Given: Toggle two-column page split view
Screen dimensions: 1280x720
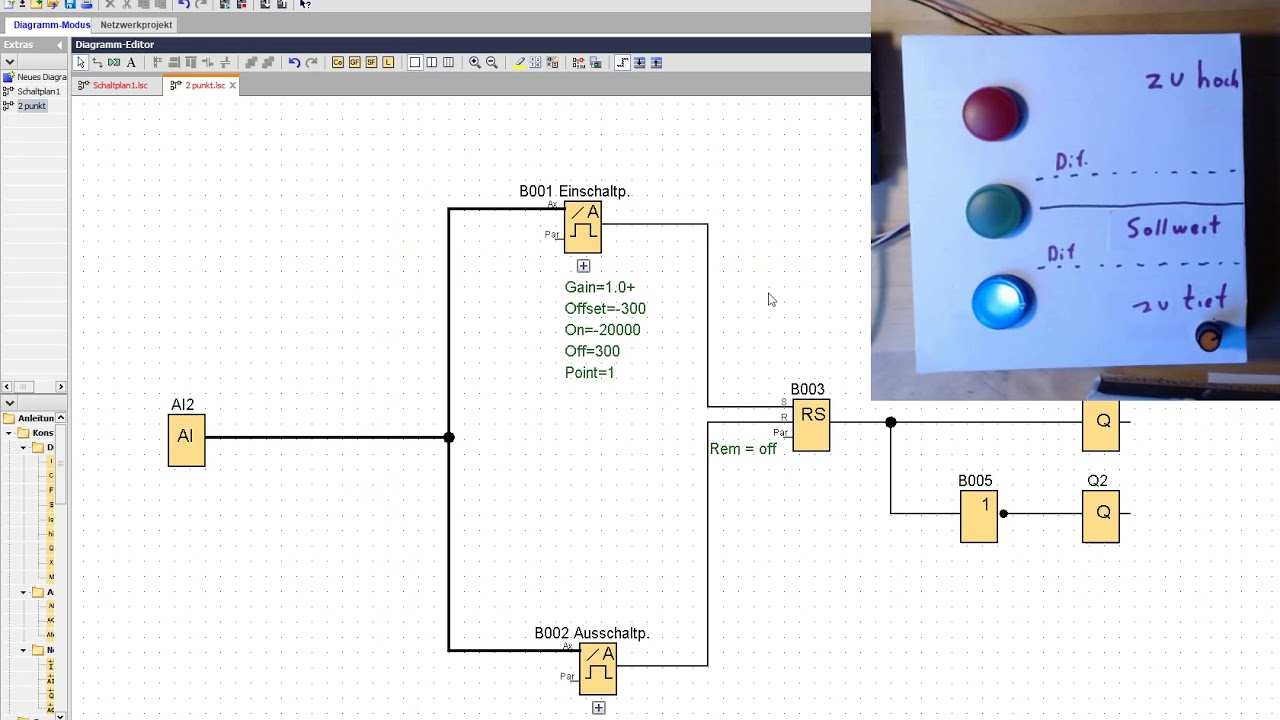Looking at the screenshot, I should (431, 63).
